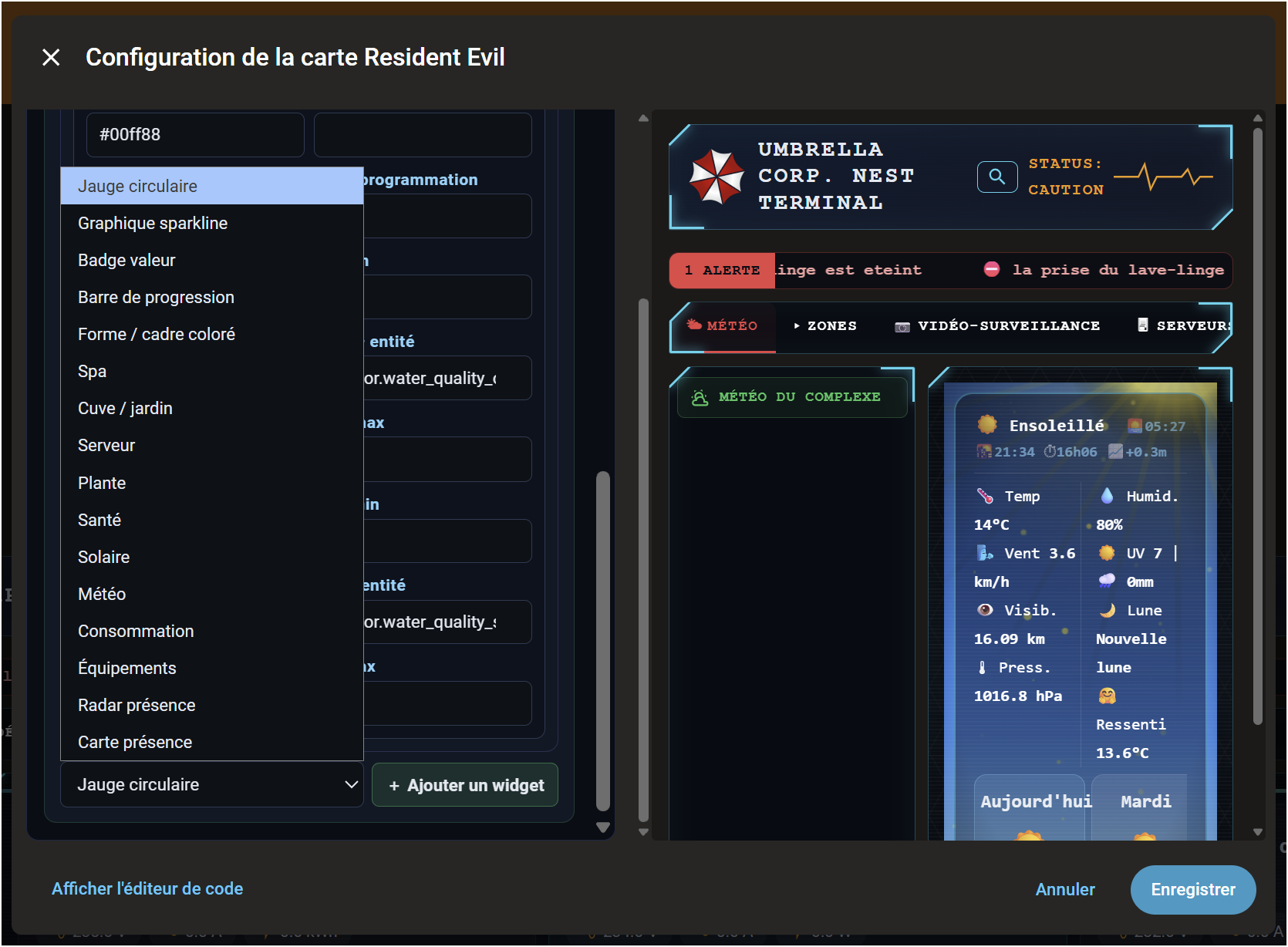Click the weather icon in MÉTÉO DU COMPLEXE
Viewport: 1288px width, 947px height.
(x=700, y=397)
